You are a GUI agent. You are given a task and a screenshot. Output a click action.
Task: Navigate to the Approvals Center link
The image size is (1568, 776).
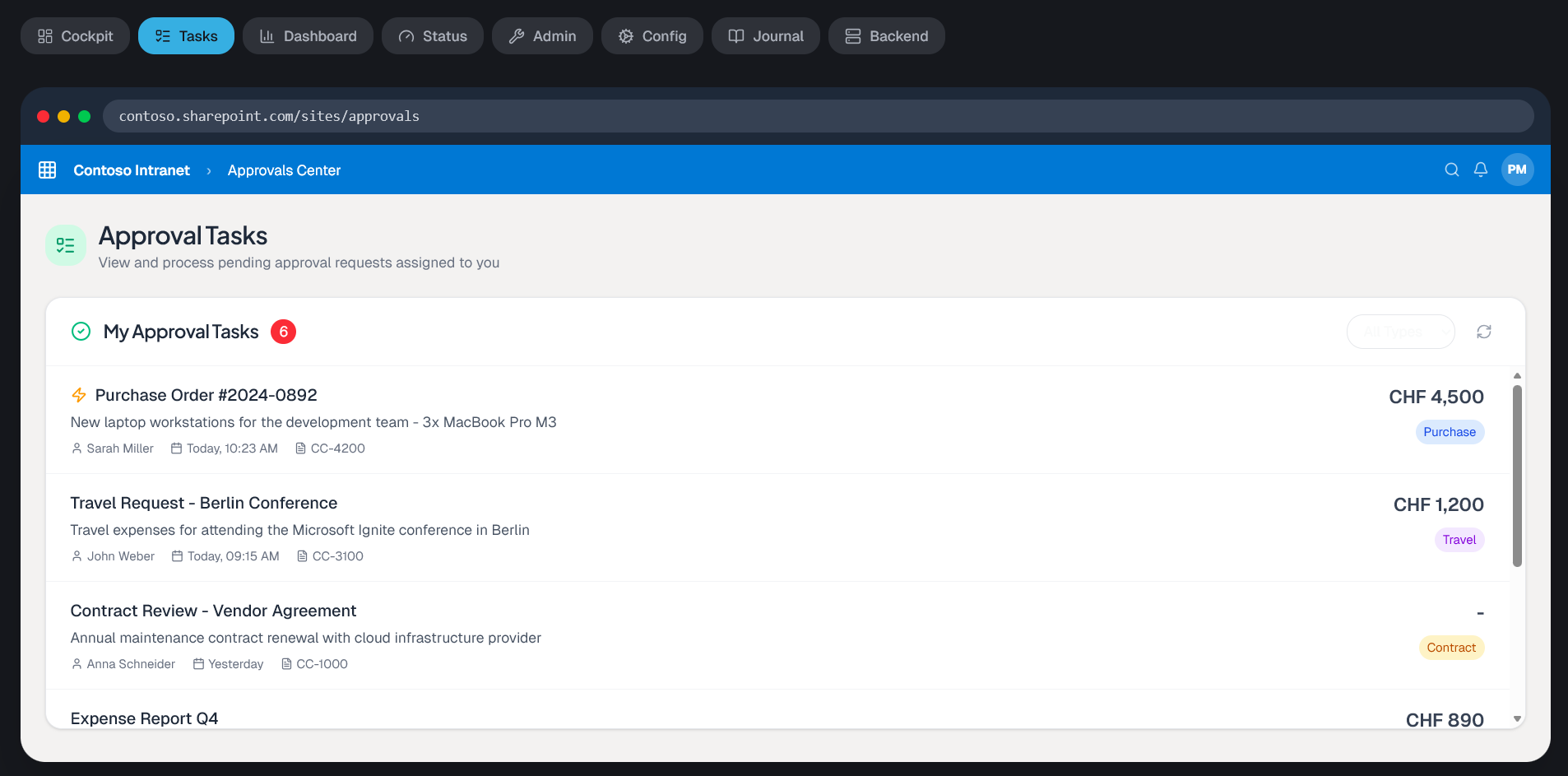point(284,170)
